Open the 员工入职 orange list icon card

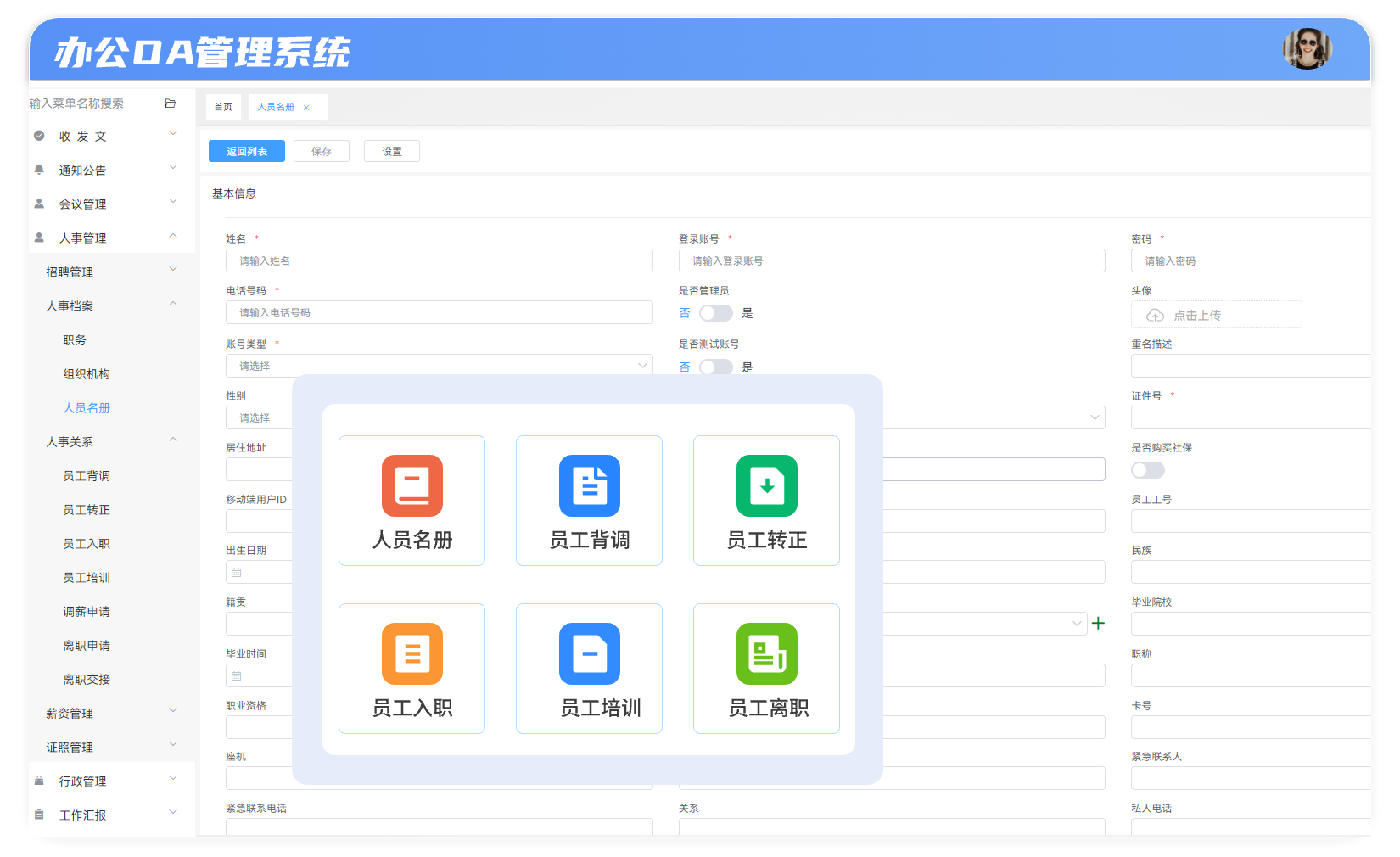(x=412, y=669)
